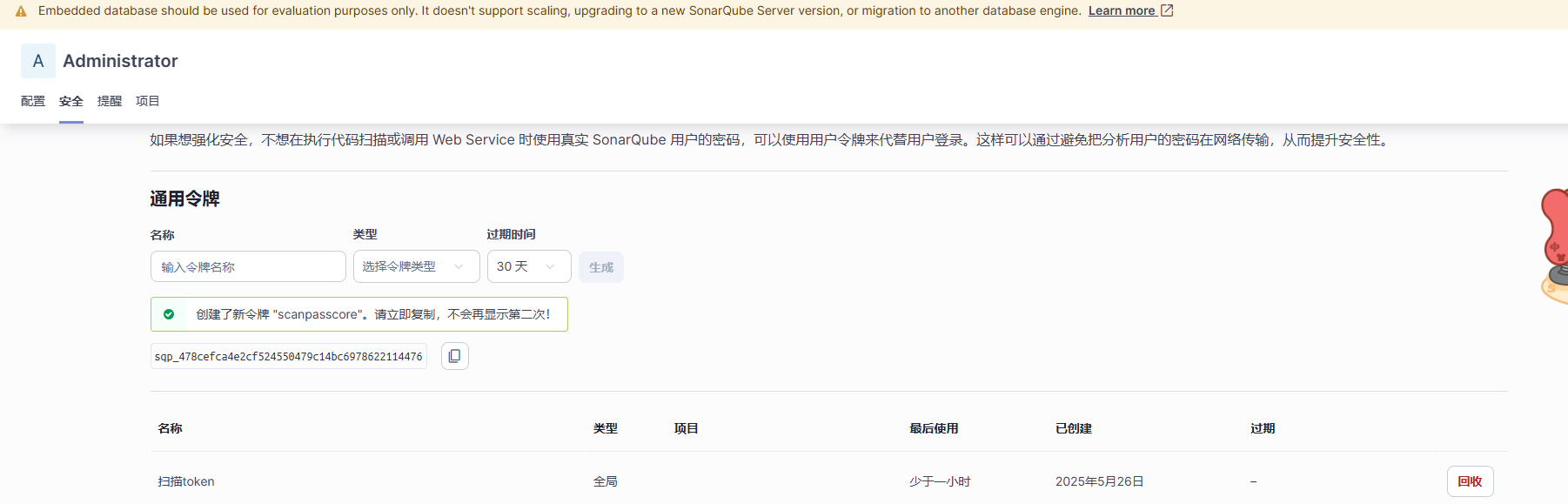The width and height of the screenshot is (1568, 504).
Task: Open the 选择令牌类型 dropdown
Action: click(416, 266)
